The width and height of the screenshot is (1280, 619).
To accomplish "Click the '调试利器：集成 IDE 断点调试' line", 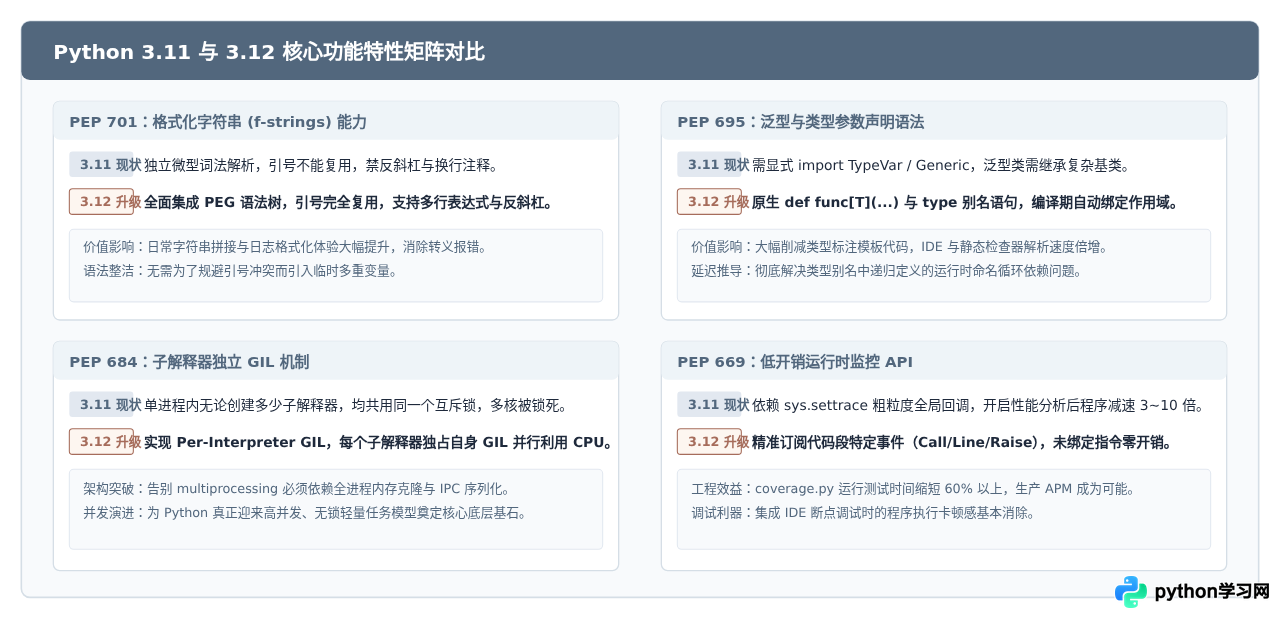I will click(863, 513).
